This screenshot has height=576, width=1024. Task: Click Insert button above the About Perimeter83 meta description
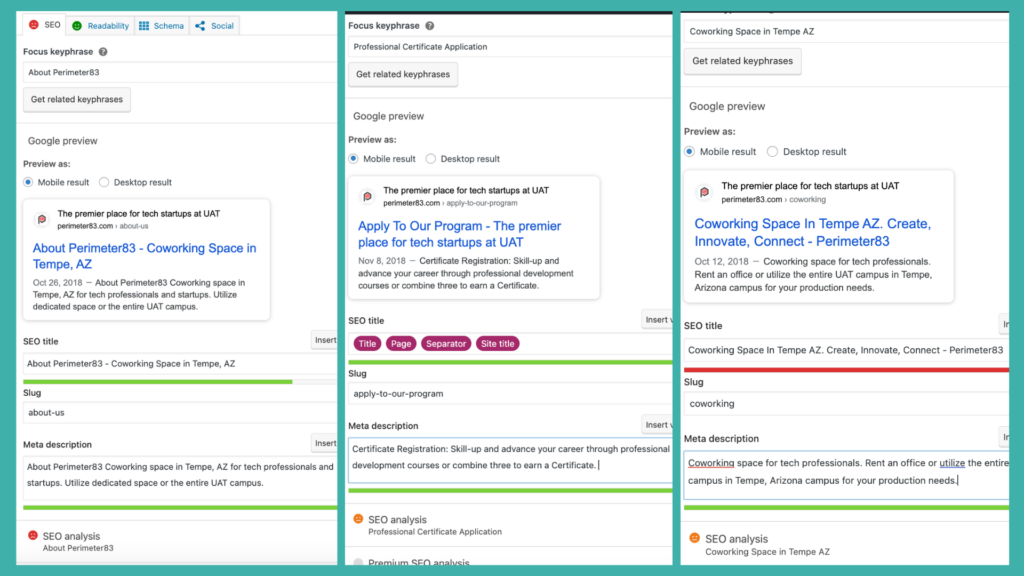pyautogui.click(x=325, y=443)
